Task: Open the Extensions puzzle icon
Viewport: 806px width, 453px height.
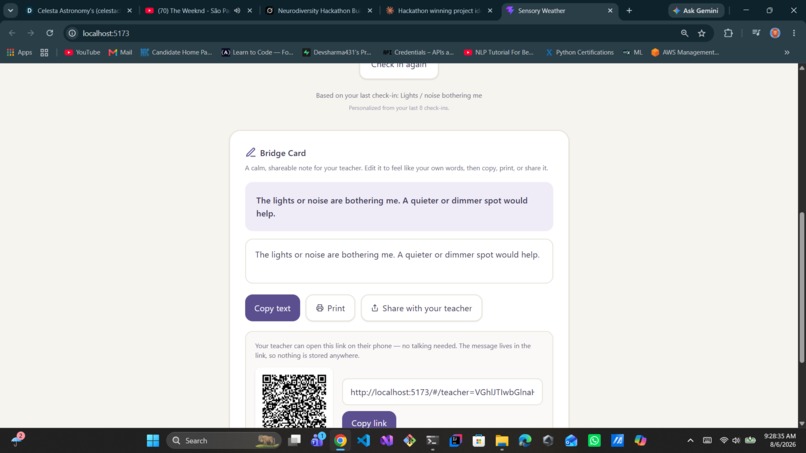Action: [x=728, y=33]
